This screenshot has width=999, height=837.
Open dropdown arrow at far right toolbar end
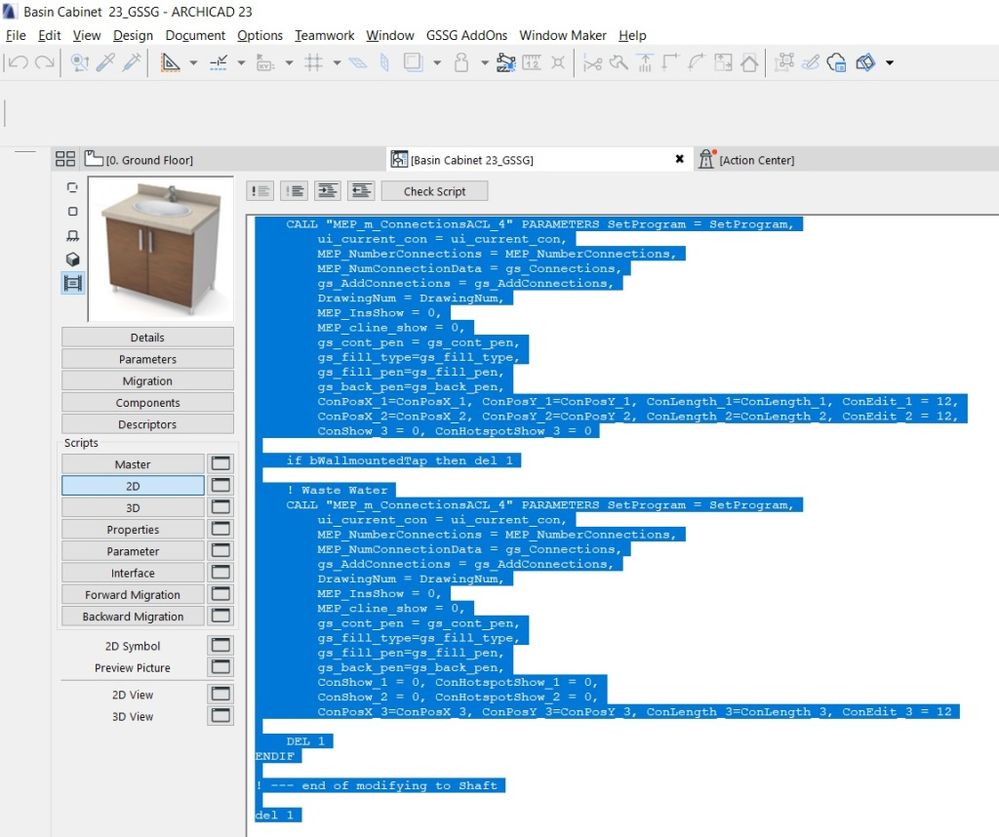pos(889,63)
